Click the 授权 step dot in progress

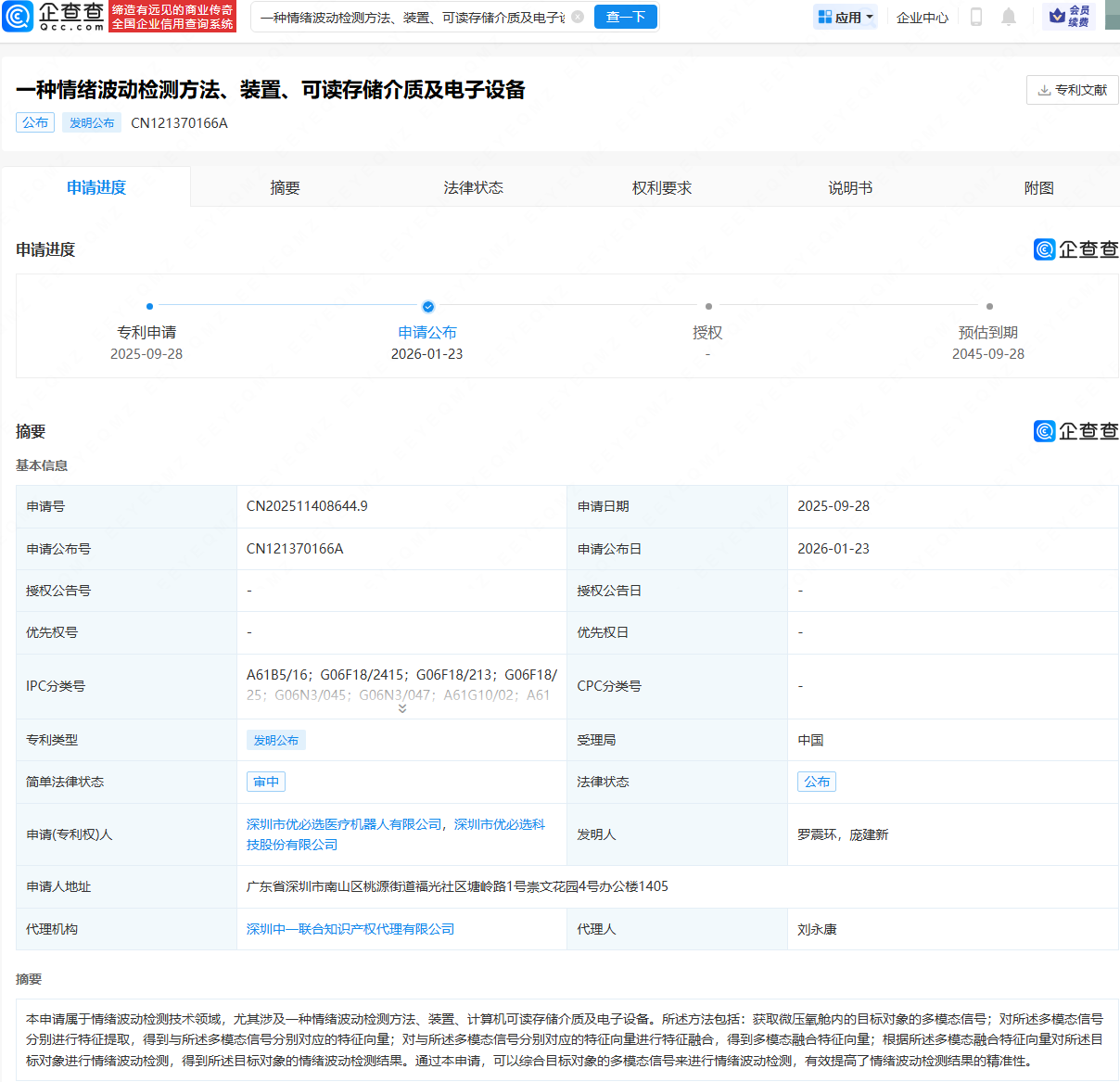[708, 306]
